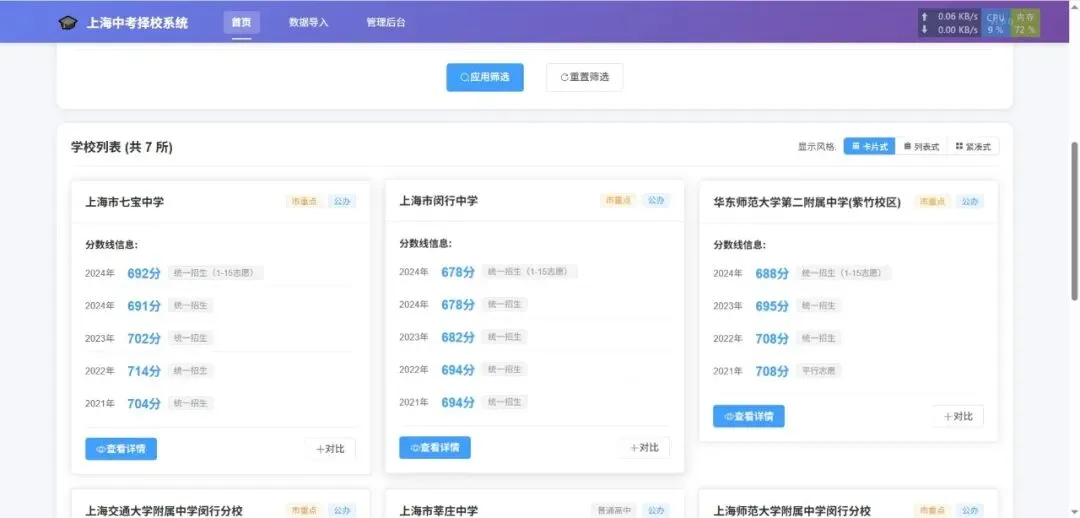
Task: Click 统一招生（1-15志愿） tag in 闵行中学 card
Action: pos(529,271)
